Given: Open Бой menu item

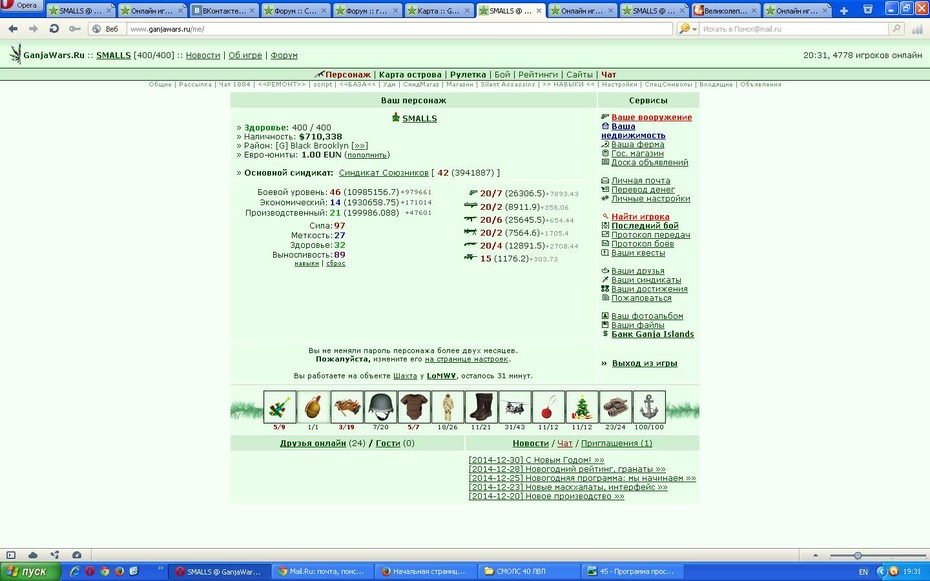Looking at the screenshot, I should click(x=502, y=75).
